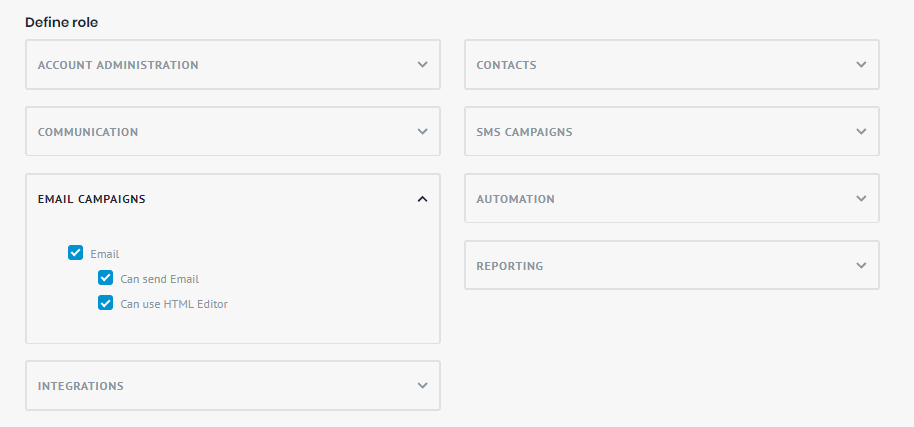The image size is (914, 427).
Task: Click the Integrations panel title
Action: point(81,386)
